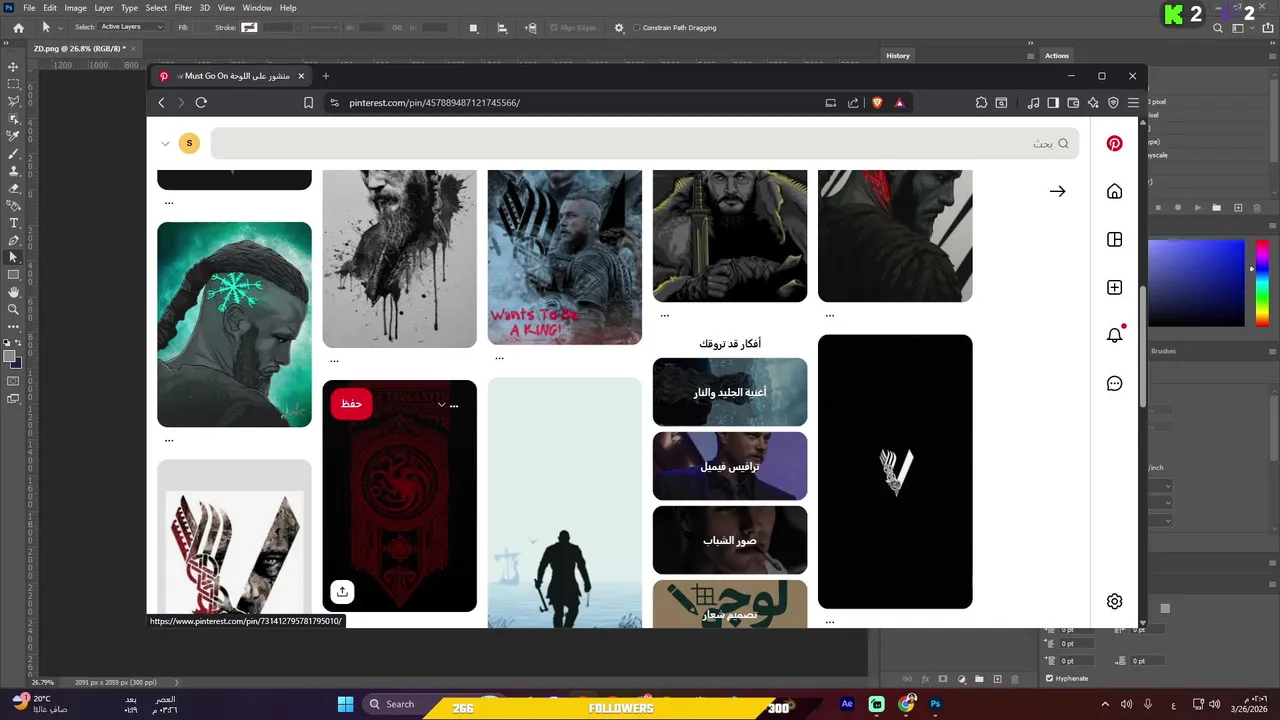The image size is (1280, 720).
Task: Open the Active Layers select dropdown
Action: coord(131,27)
